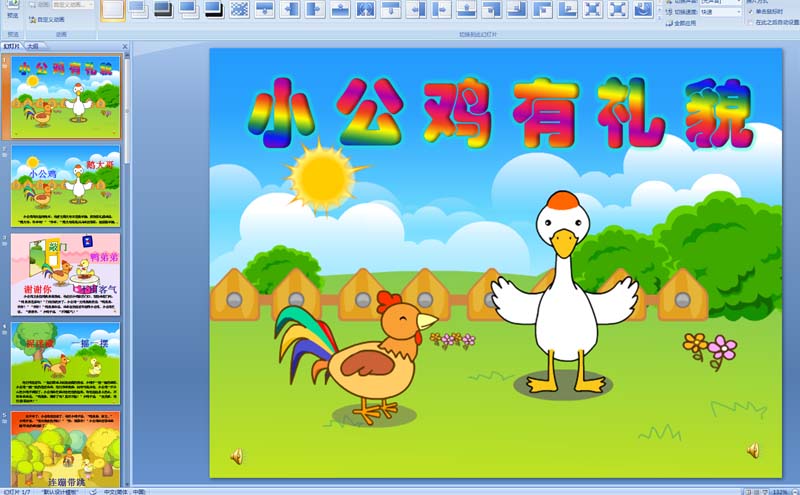Select slide 2 thumbnail in slide panel
The width and height of the screenshot is (800, 495).
[65, 186]
